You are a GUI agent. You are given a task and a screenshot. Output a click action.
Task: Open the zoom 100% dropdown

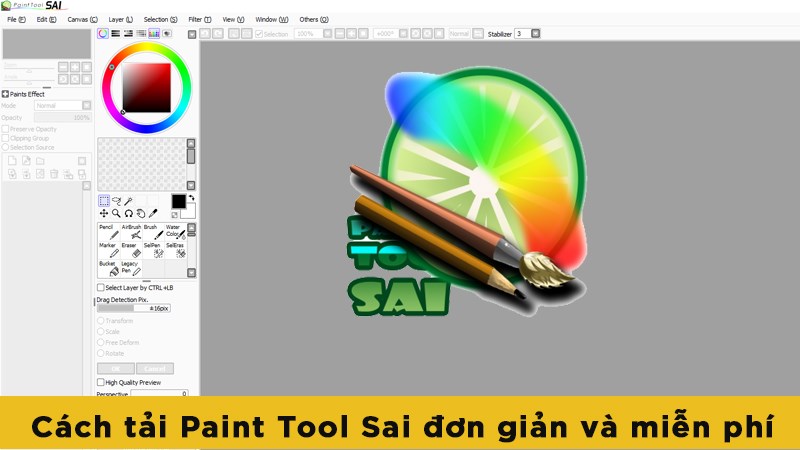[328, 34]
